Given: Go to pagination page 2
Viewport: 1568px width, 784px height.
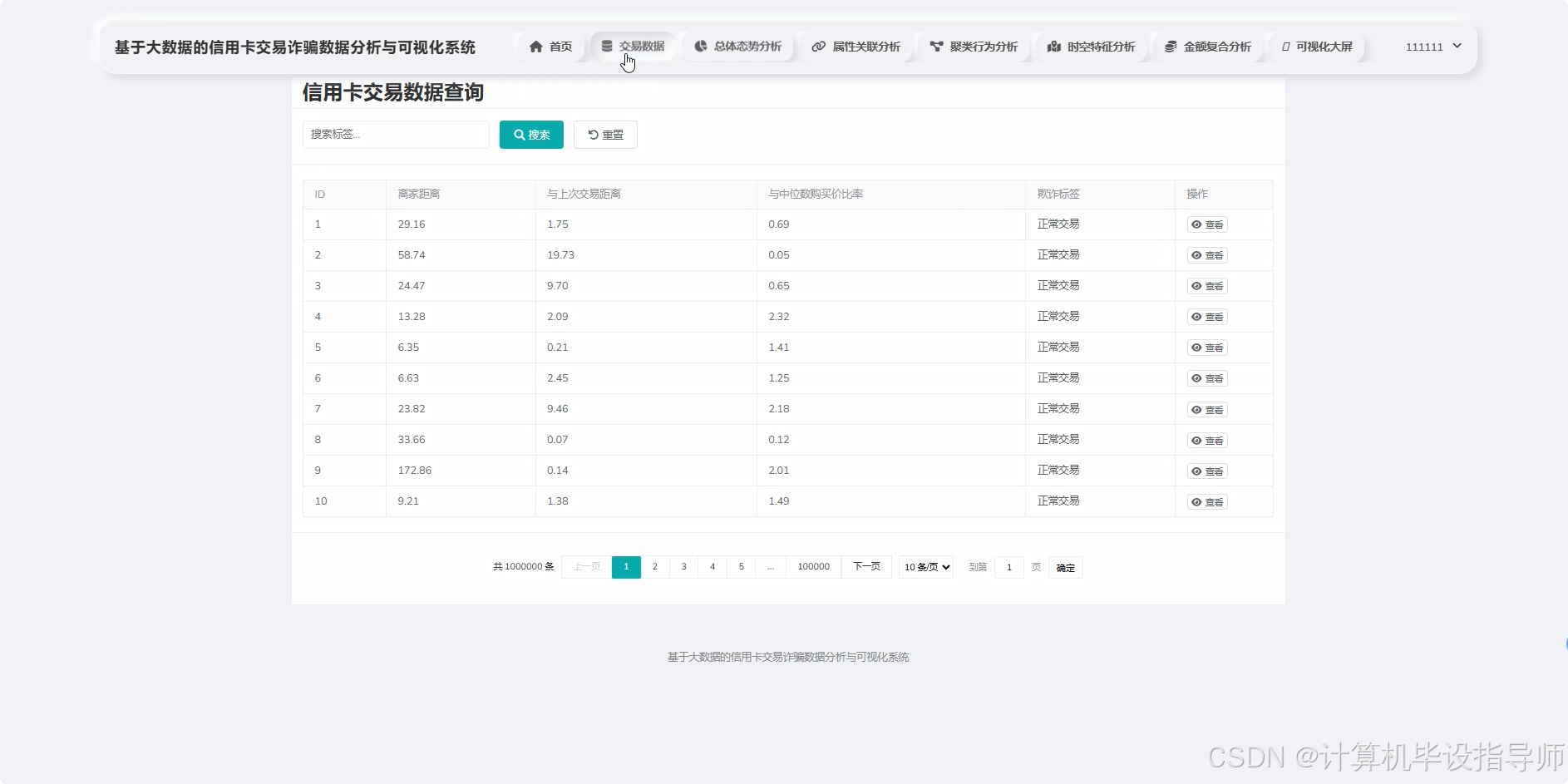Looking at the screenshot, I should click(x=655, y=567).
